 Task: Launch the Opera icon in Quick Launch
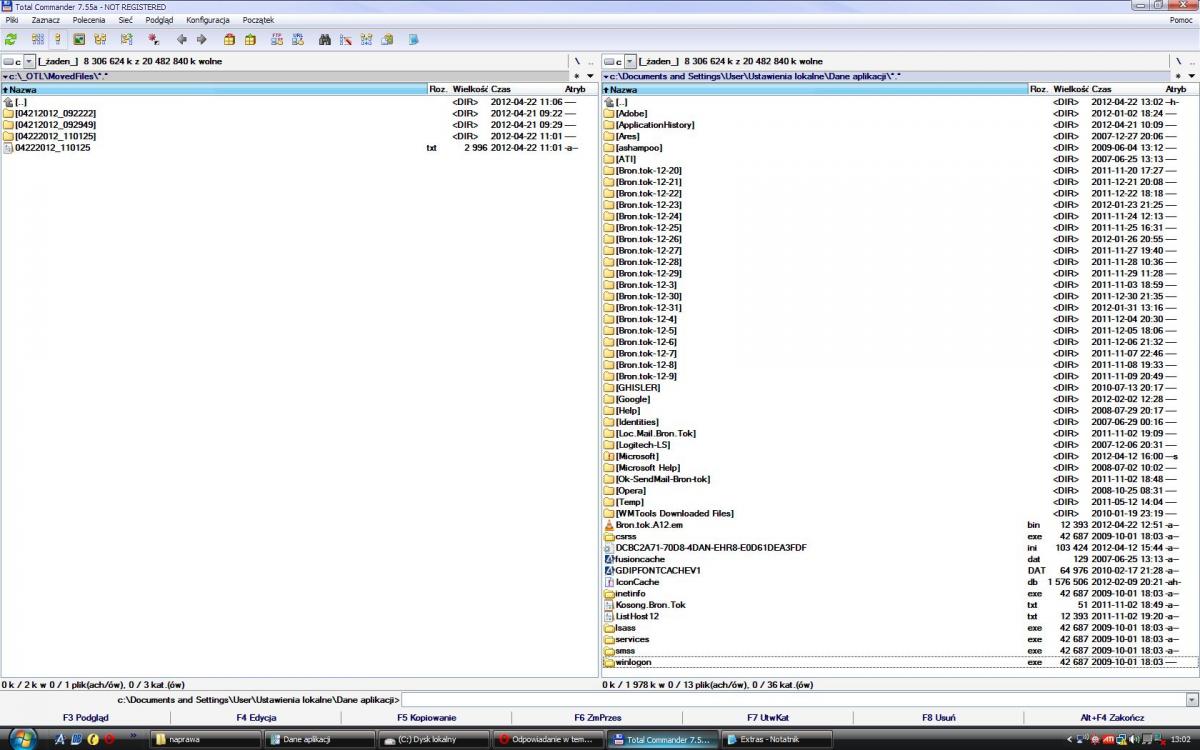(x=109, y=740)
